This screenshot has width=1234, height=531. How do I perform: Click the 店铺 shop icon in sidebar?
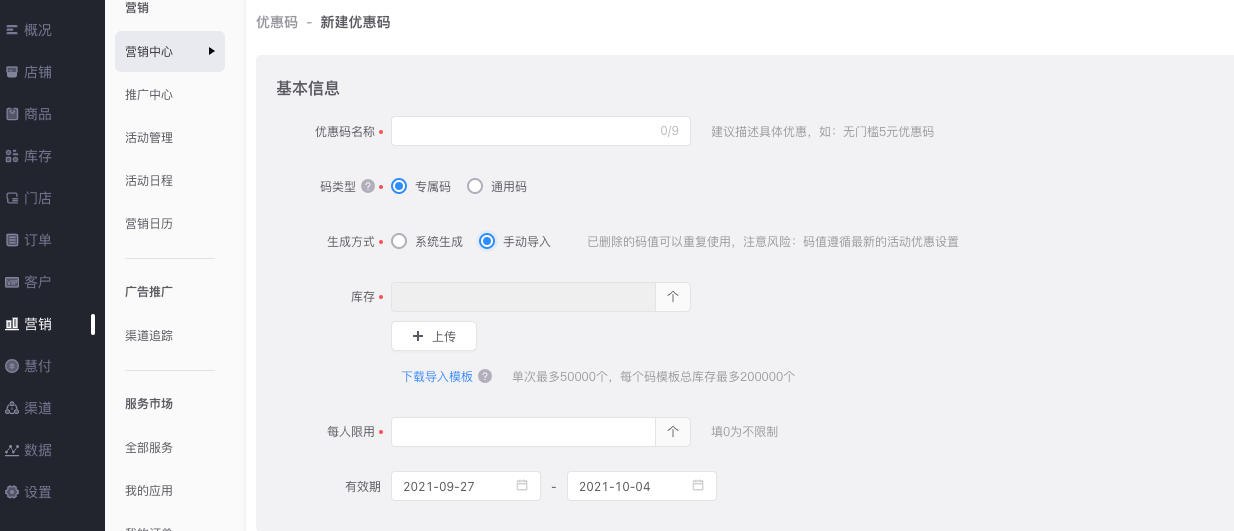[x=12, y=72]
